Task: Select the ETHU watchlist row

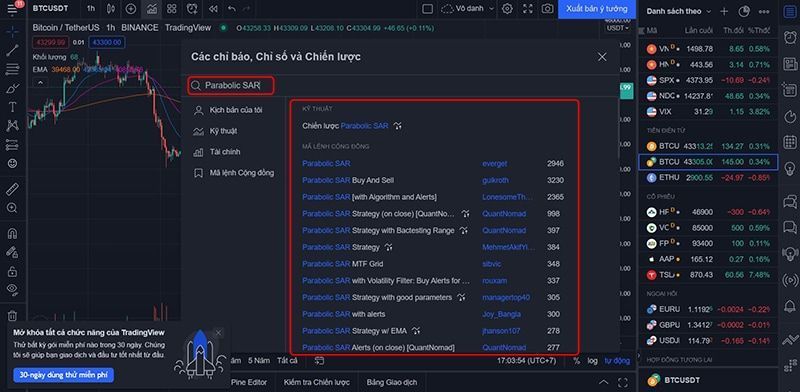Action: (x=709, y=177)
